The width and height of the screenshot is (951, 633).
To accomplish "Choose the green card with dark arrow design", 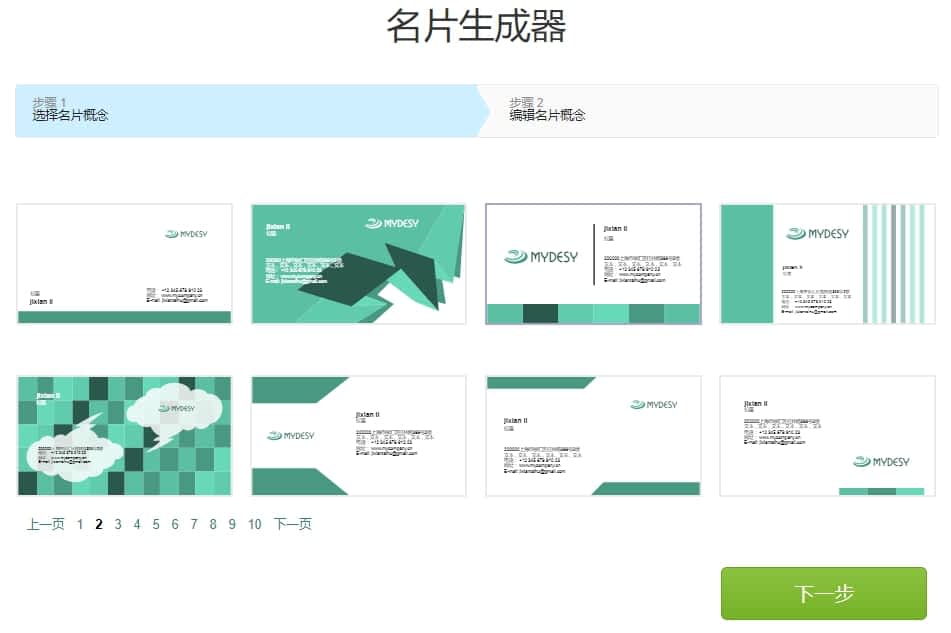I will click(358, 264).
